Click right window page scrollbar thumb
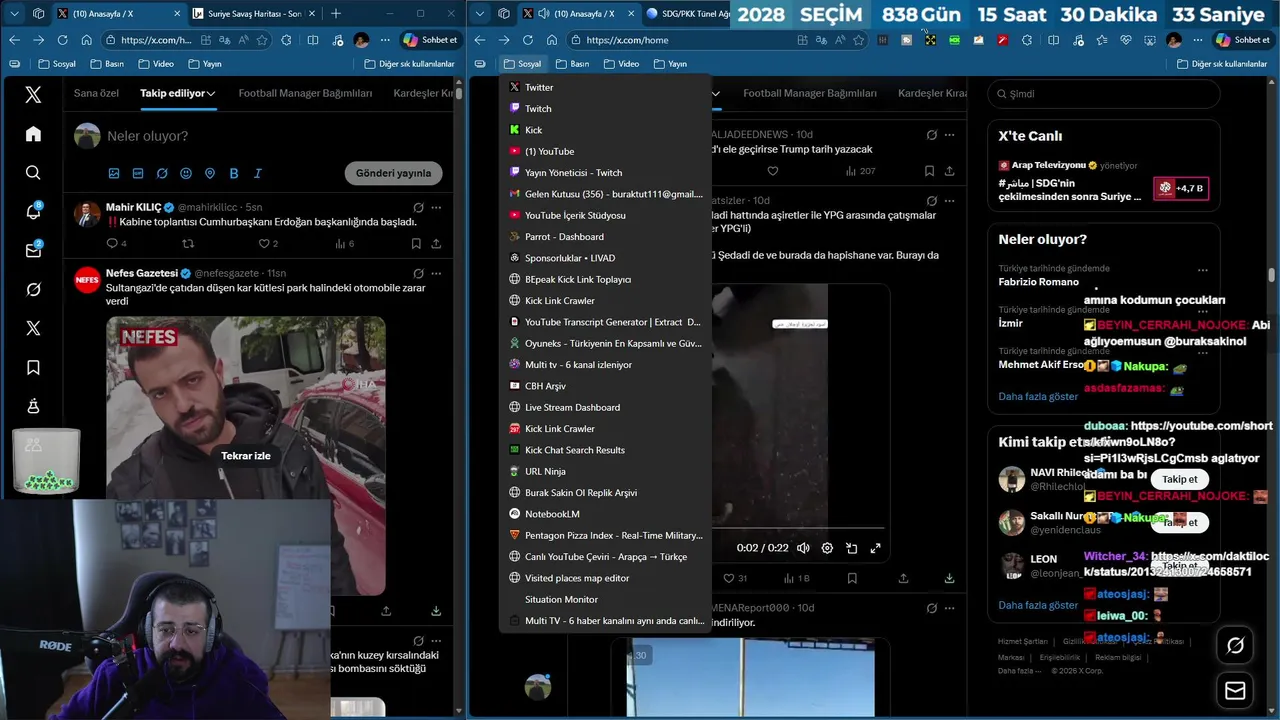Screen dimensions: 1280x720 (1273, 274)
